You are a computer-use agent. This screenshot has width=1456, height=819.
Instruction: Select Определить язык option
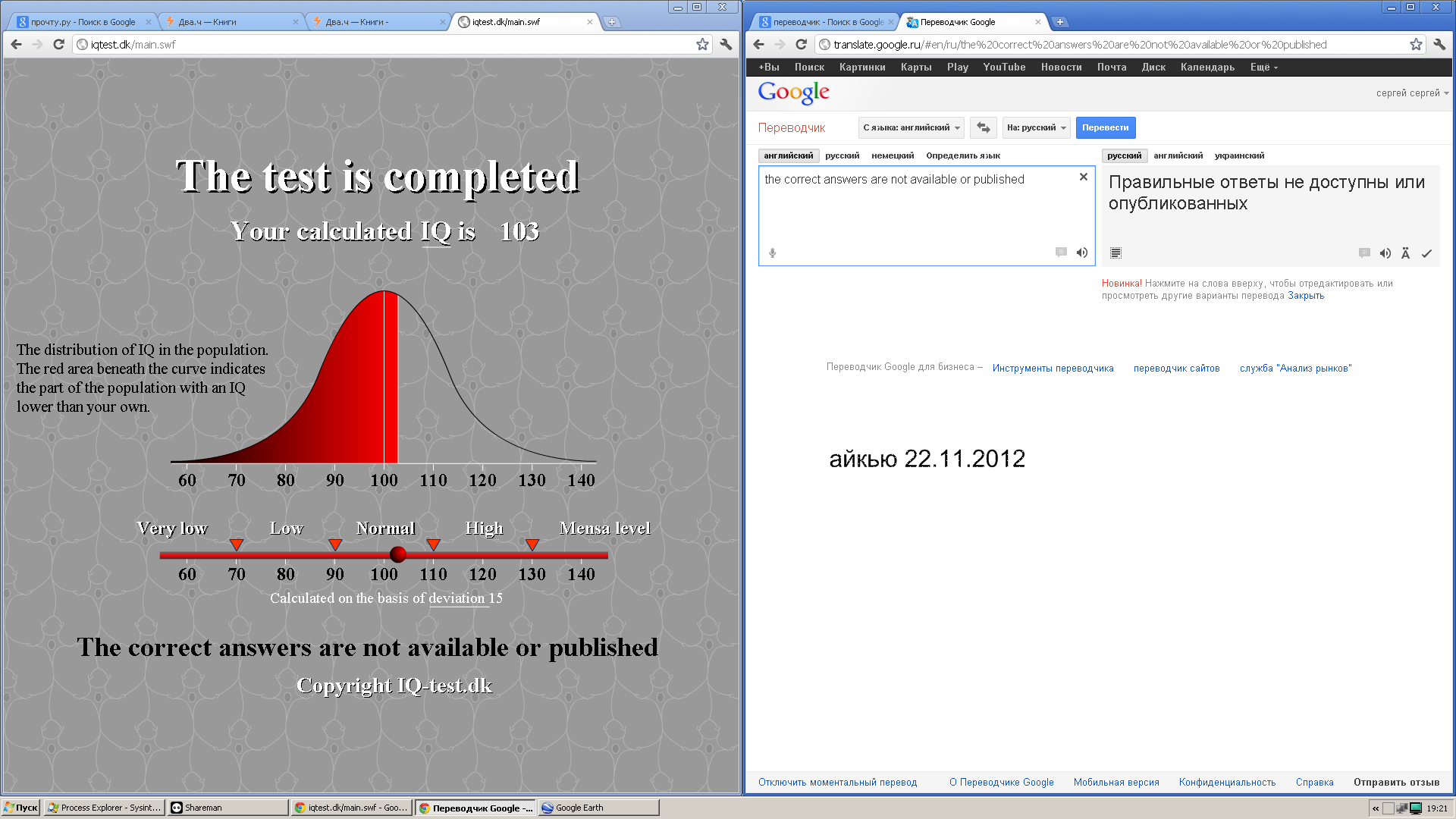point(963,155)
